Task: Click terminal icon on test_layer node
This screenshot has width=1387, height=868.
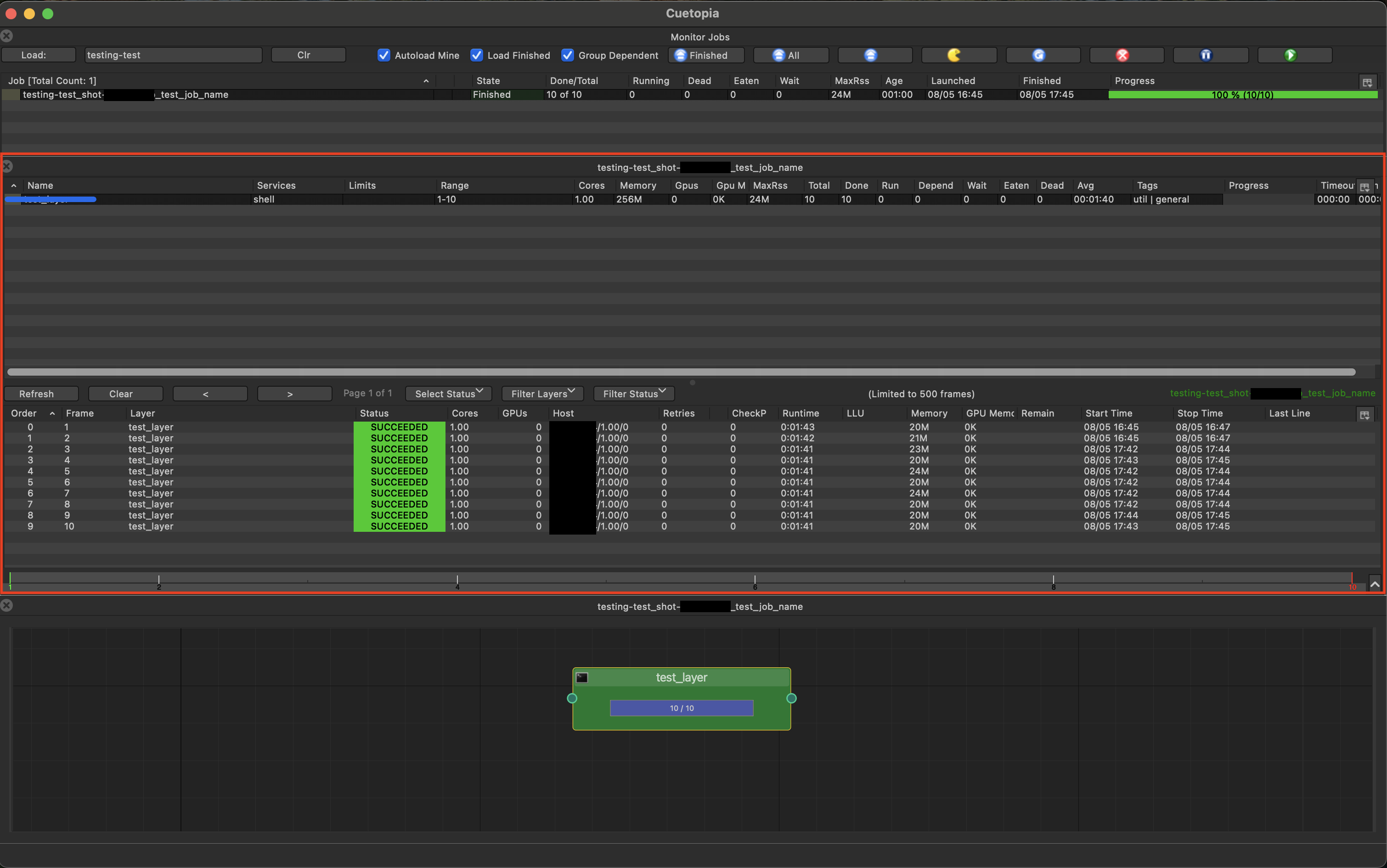Action: (x=582, y=677)
